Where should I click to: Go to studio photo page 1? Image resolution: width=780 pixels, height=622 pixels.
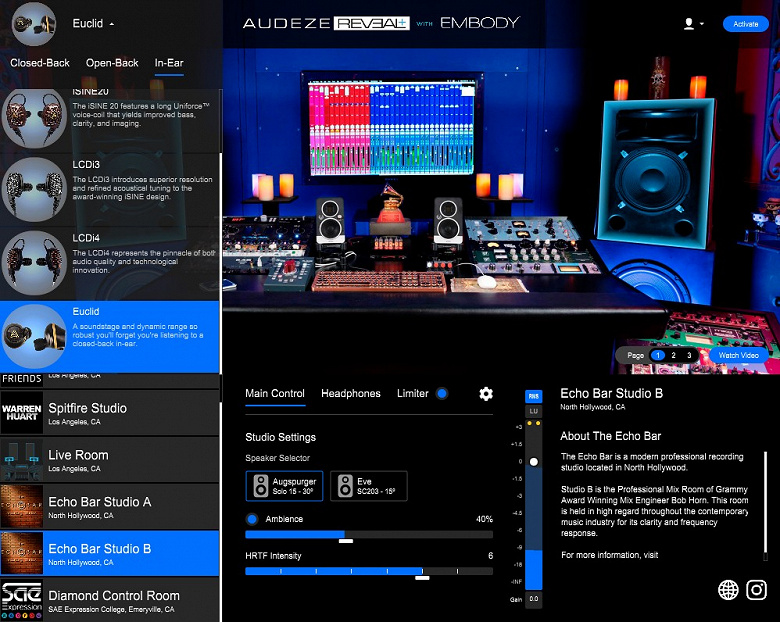(658, 355)
